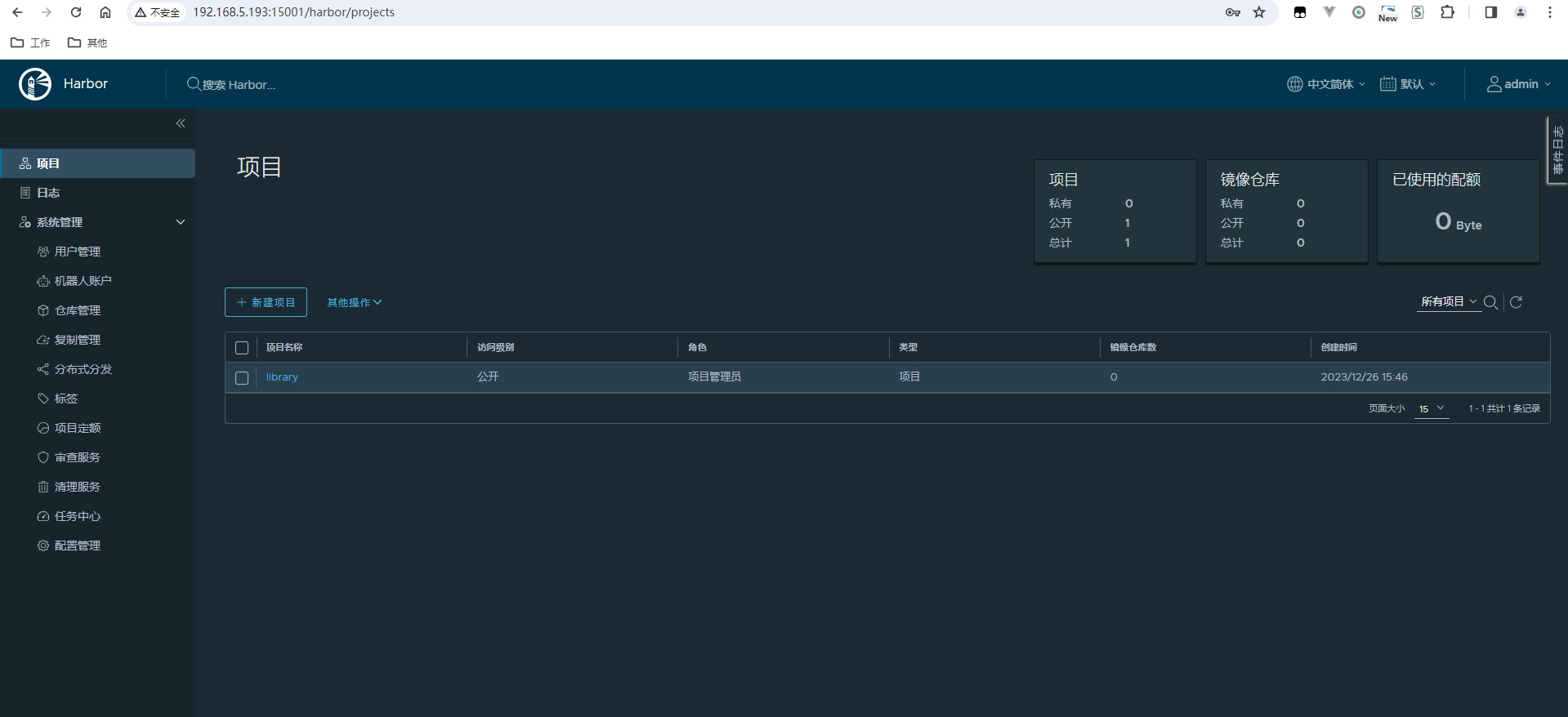The width and height of the screenshot is (1568, 717).
Task: Sort by 项目名称 column header
Action: coord(284,347)
